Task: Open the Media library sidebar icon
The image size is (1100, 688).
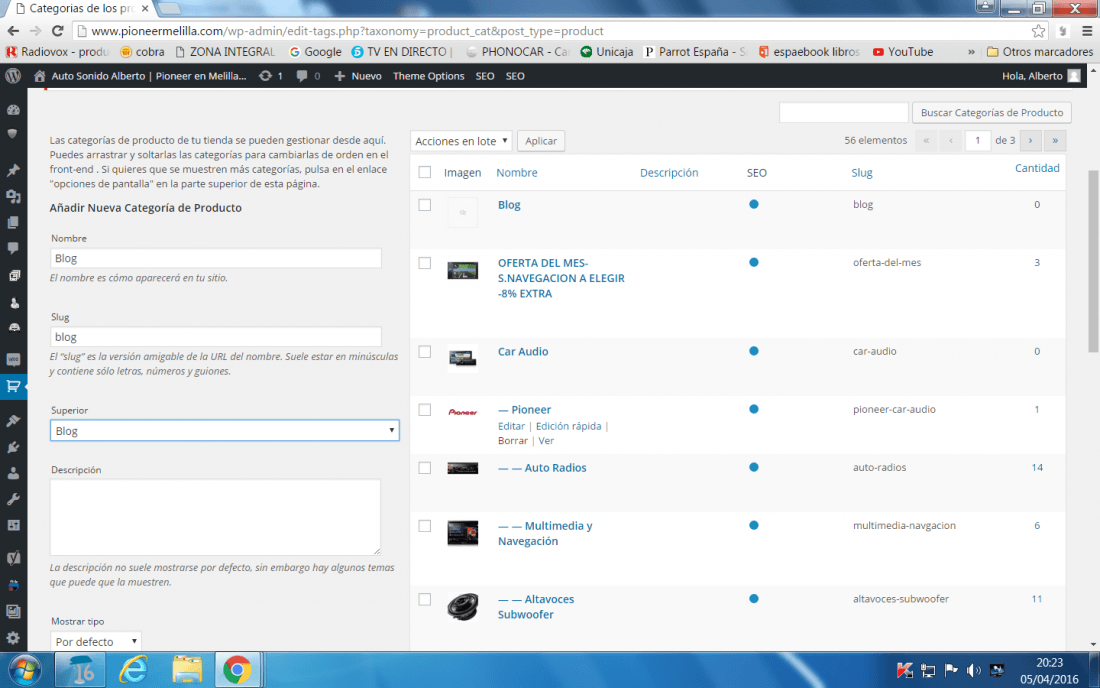Action: click(x=13, y=197)
